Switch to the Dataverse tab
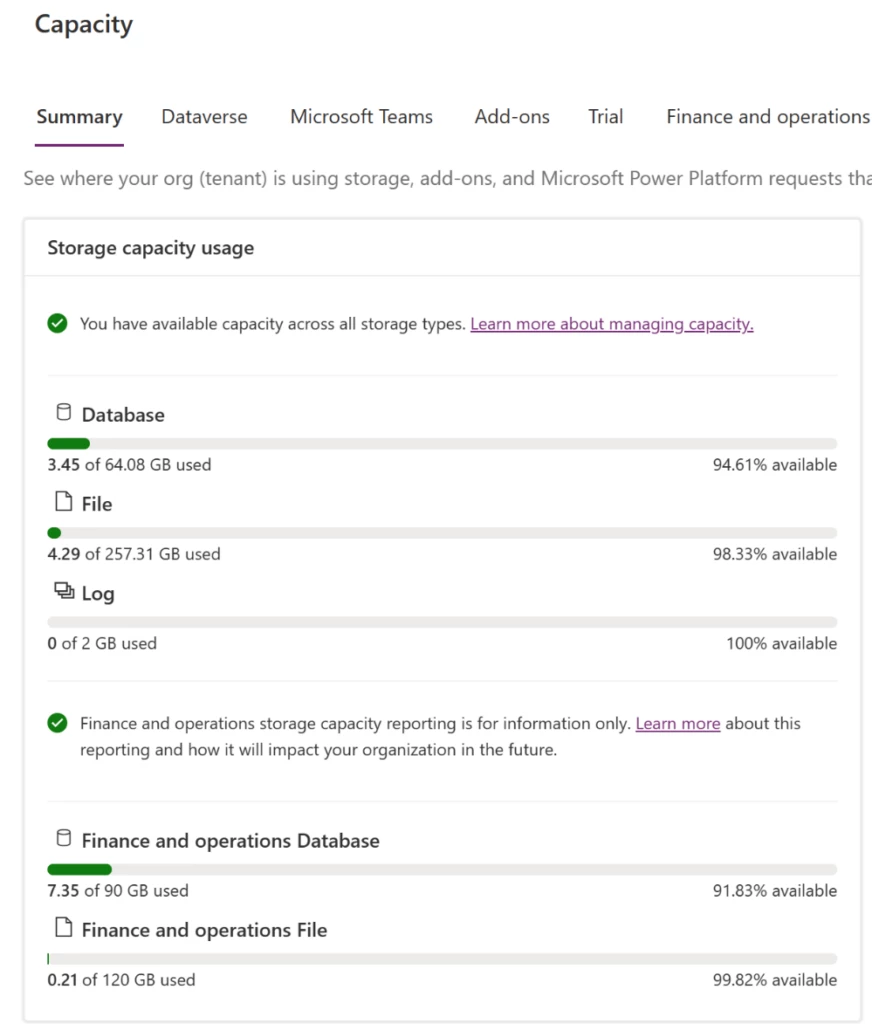Screen dimensions: 872x1024 click(x=204, y=117)
